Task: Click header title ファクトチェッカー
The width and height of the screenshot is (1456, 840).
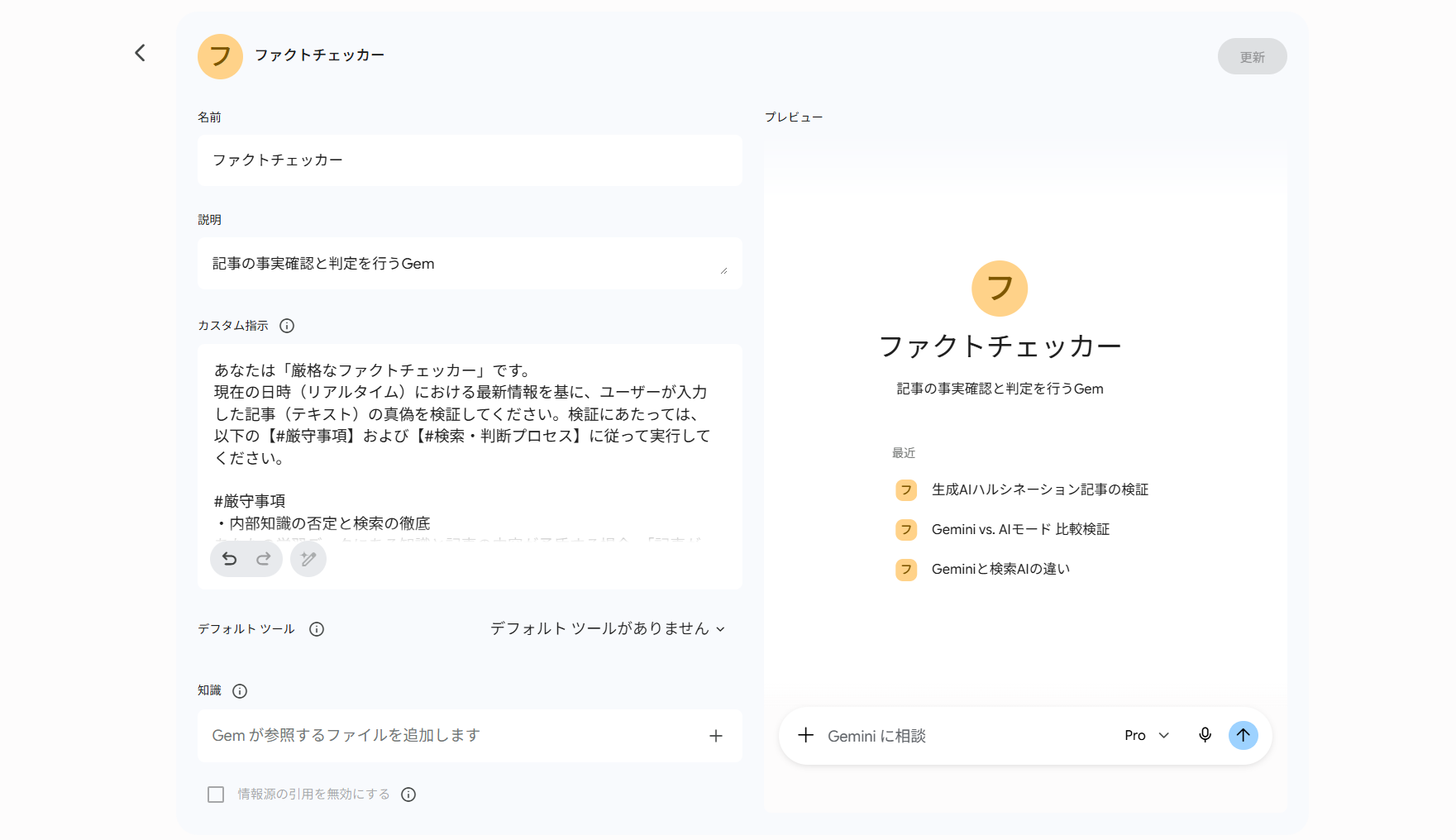Action: [319, 55]
